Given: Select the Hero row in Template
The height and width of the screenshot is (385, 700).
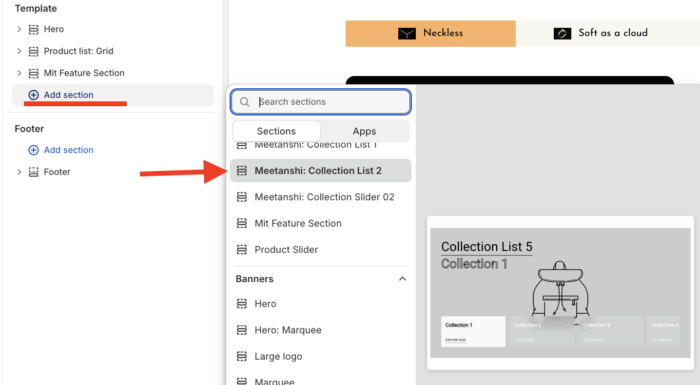Looking at the screenshot, I should pos(112,29).
